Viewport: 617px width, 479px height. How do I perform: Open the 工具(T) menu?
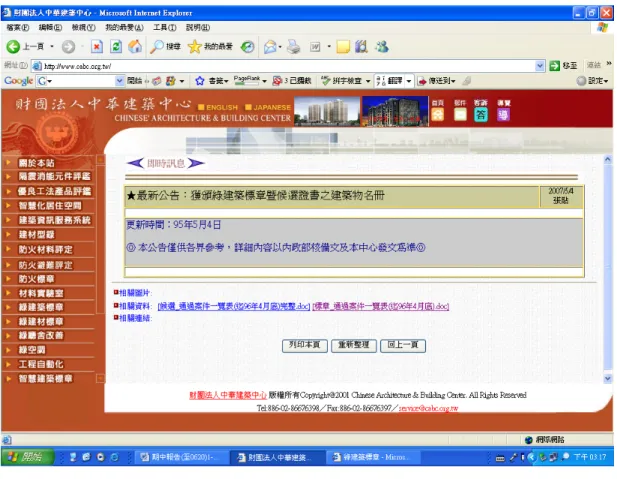[x=164, y=28]
